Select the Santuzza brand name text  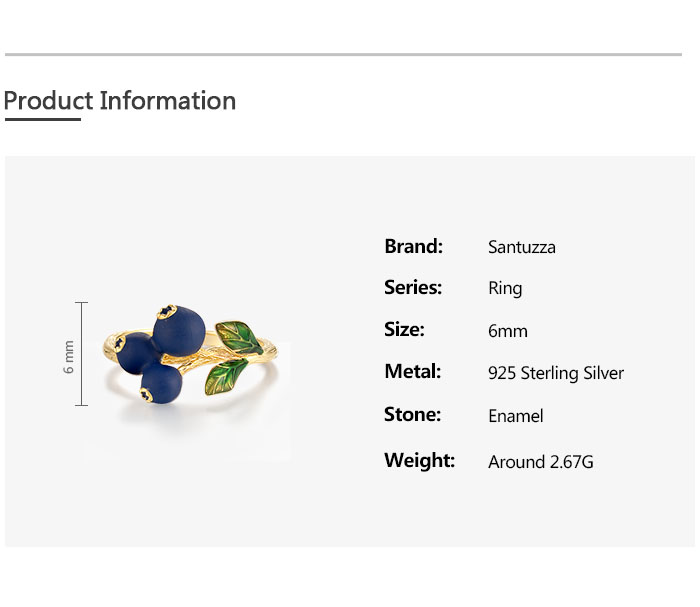[521, 247]
